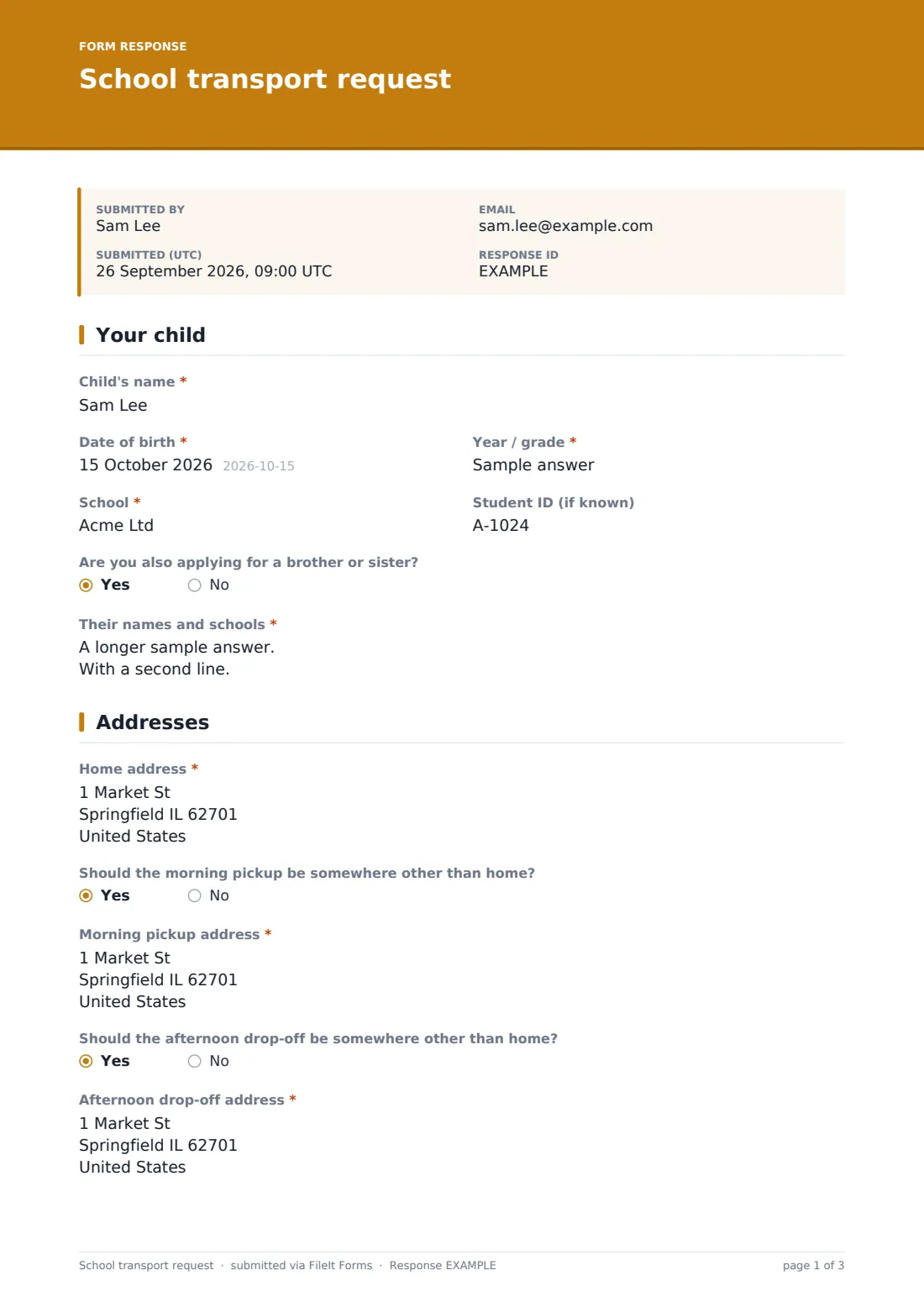Screen dimensions: 924x1307
Task: Click the School transport request title
Action: tap(265, 79)
